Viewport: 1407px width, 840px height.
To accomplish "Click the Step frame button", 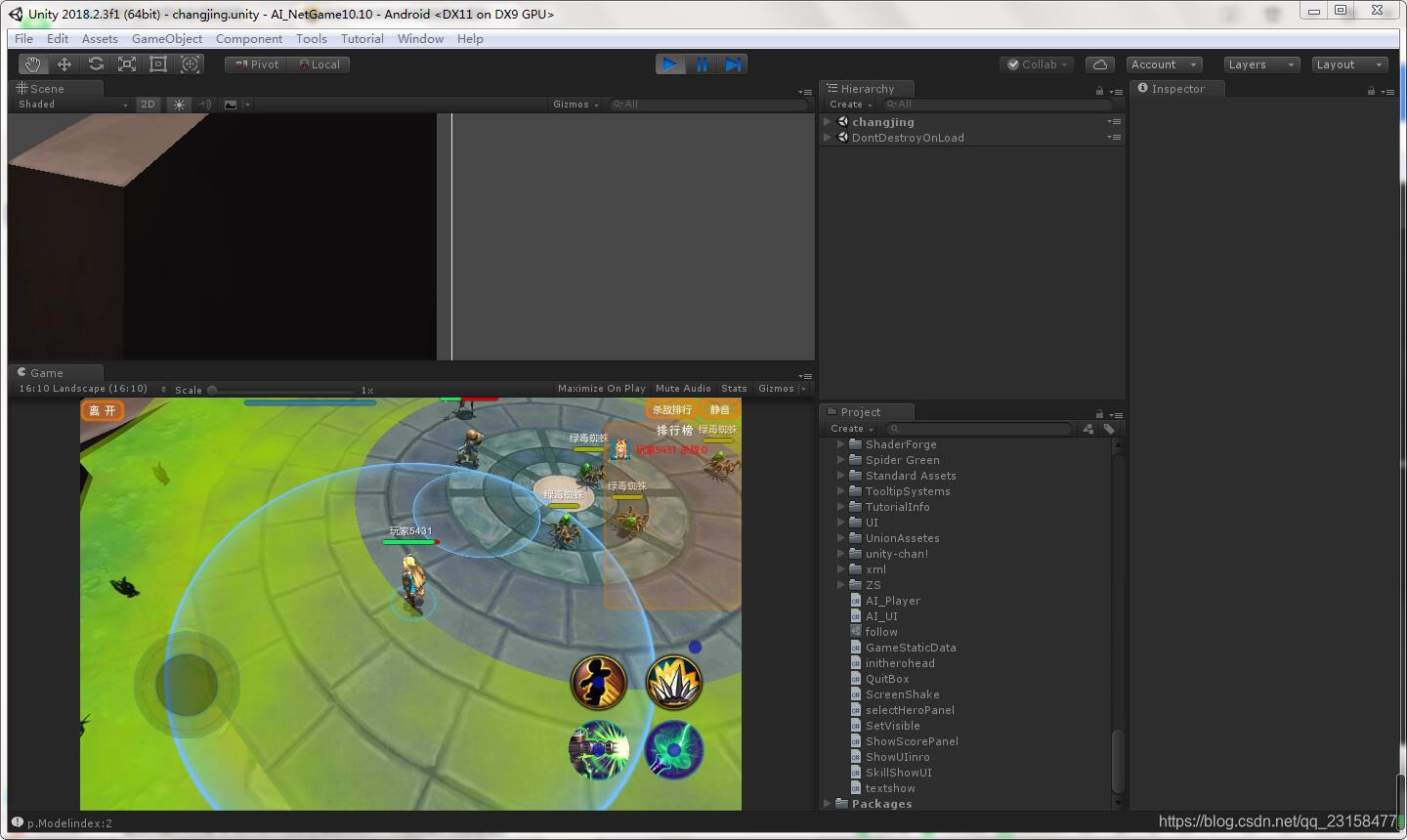I will click(733, 64).
